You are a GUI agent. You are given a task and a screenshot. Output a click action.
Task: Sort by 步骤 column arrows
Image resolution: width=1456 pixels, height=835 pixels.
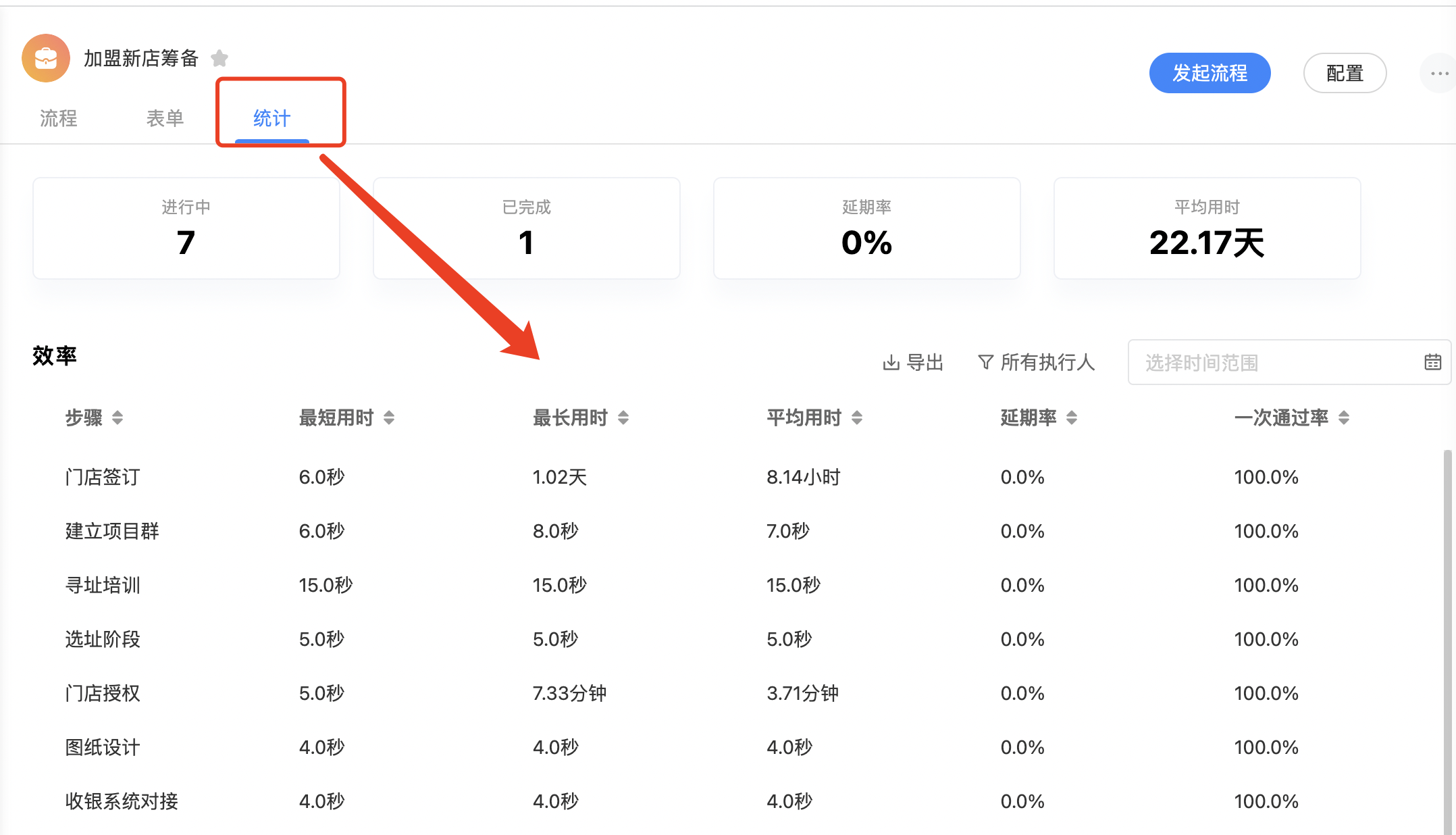point(118,417)
